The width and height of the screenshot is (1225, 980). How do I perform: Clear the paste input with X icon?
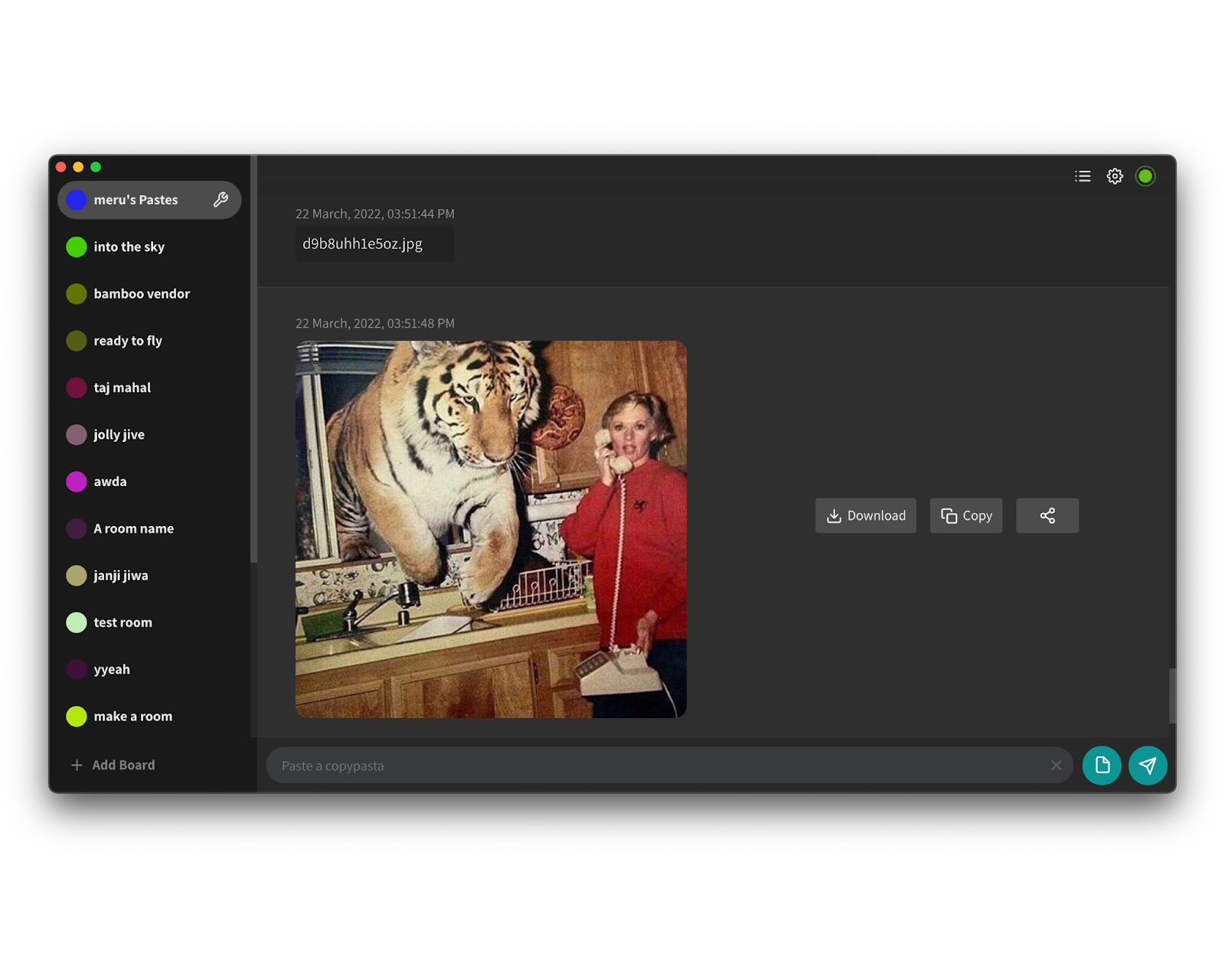pyautogui.click(x=1056, y=765)
